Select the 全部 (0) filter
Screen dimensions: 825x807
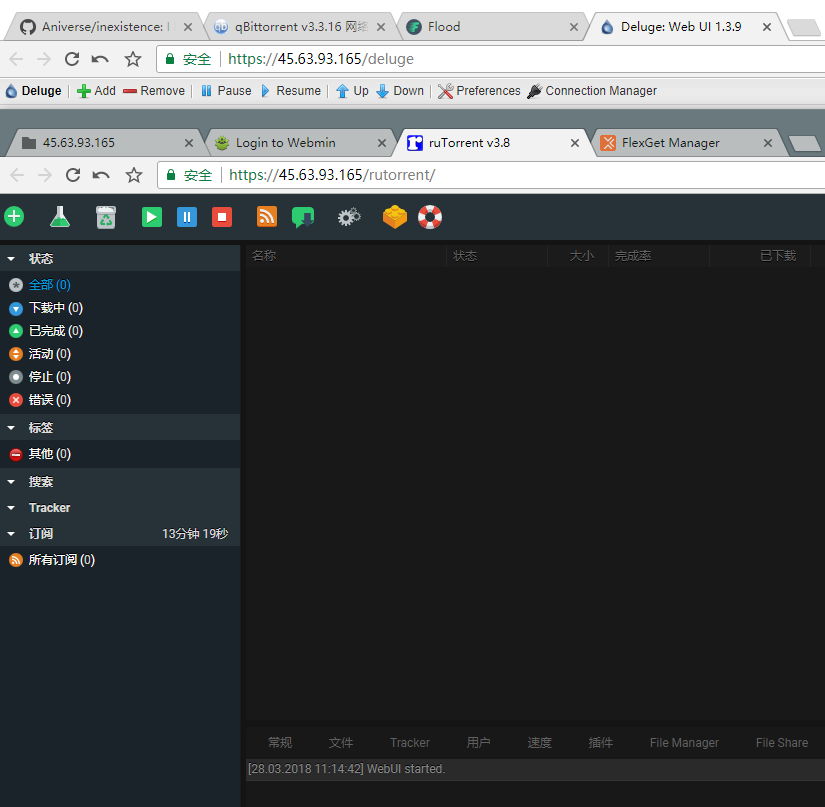tap(40, 285)
